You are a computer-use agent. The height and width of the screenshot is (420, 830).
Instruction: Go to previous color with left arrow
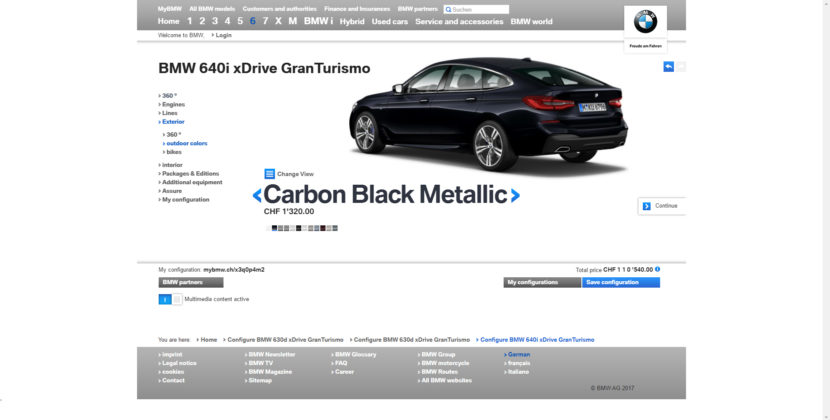tap(257, 196)
